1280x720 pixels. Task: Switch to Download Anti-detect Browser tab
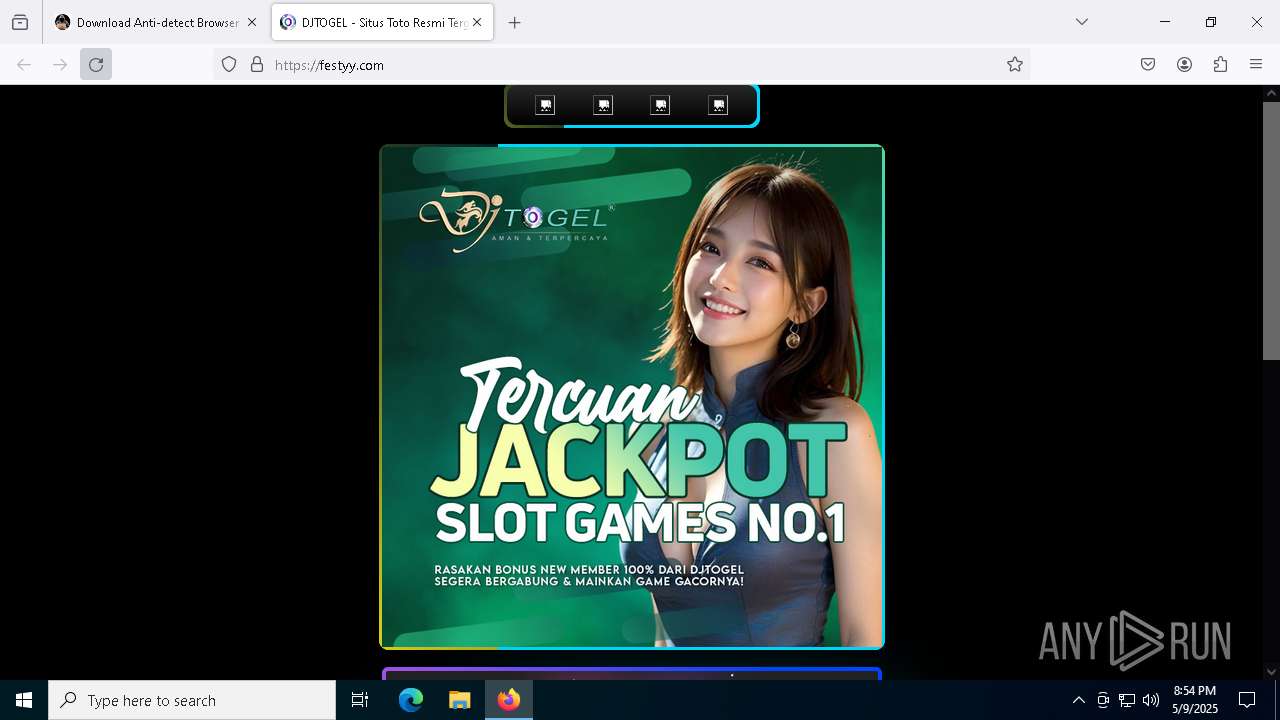coord(155,22)
